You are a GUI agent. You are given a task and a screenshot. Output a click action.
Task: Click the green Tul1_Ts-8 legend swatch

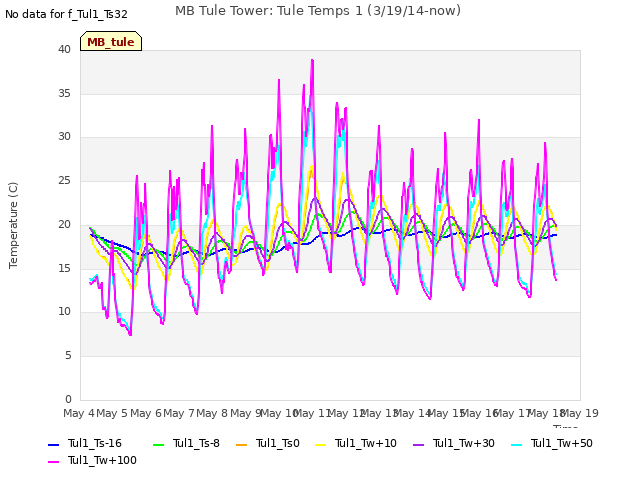point(158,444)
